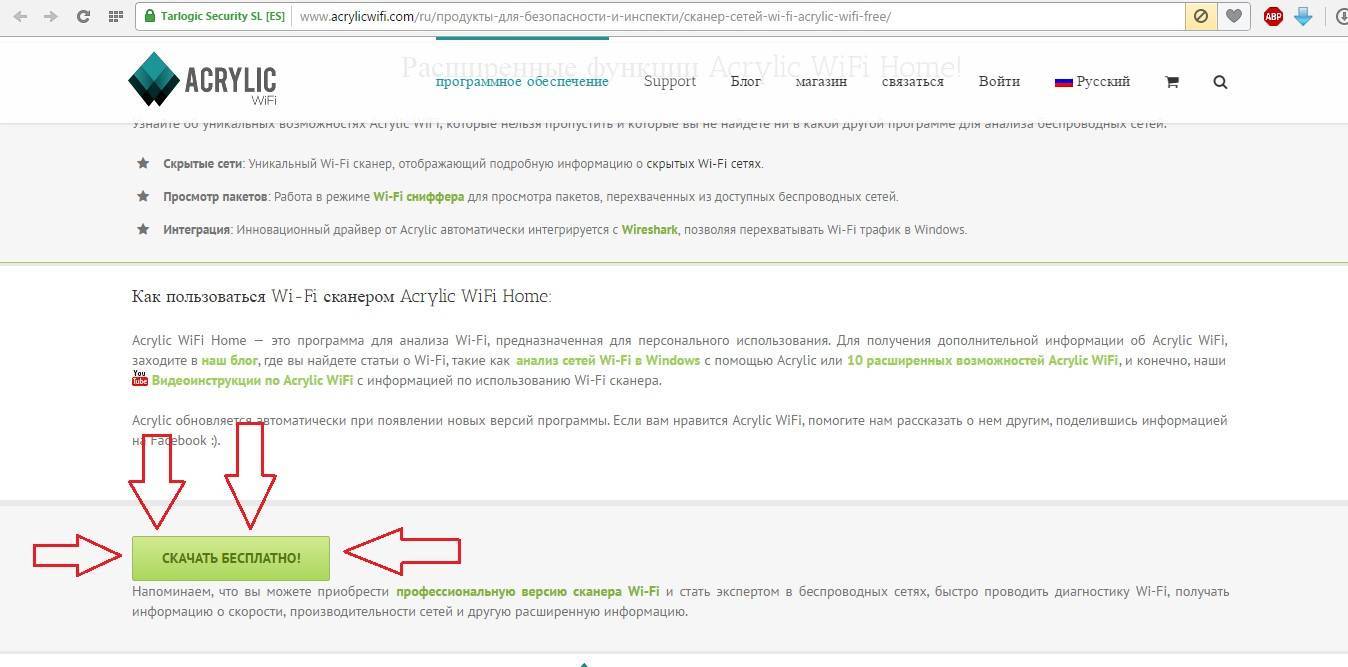Go to the Блог page
This screenshot has height=667, width=1348.
tap(745, 82)
